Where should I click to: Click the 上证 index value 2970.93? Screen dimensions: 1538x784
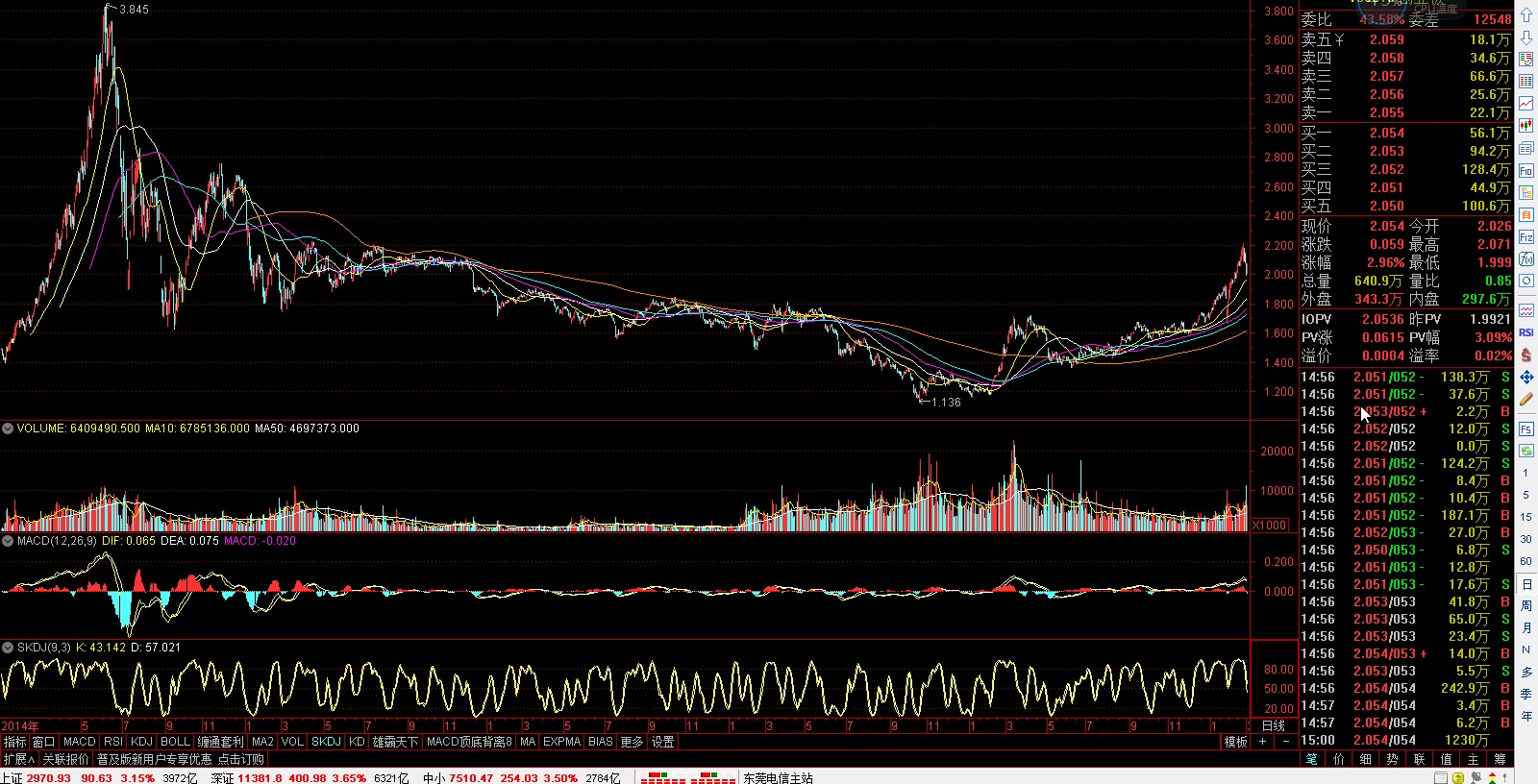(x=48, y=777)
